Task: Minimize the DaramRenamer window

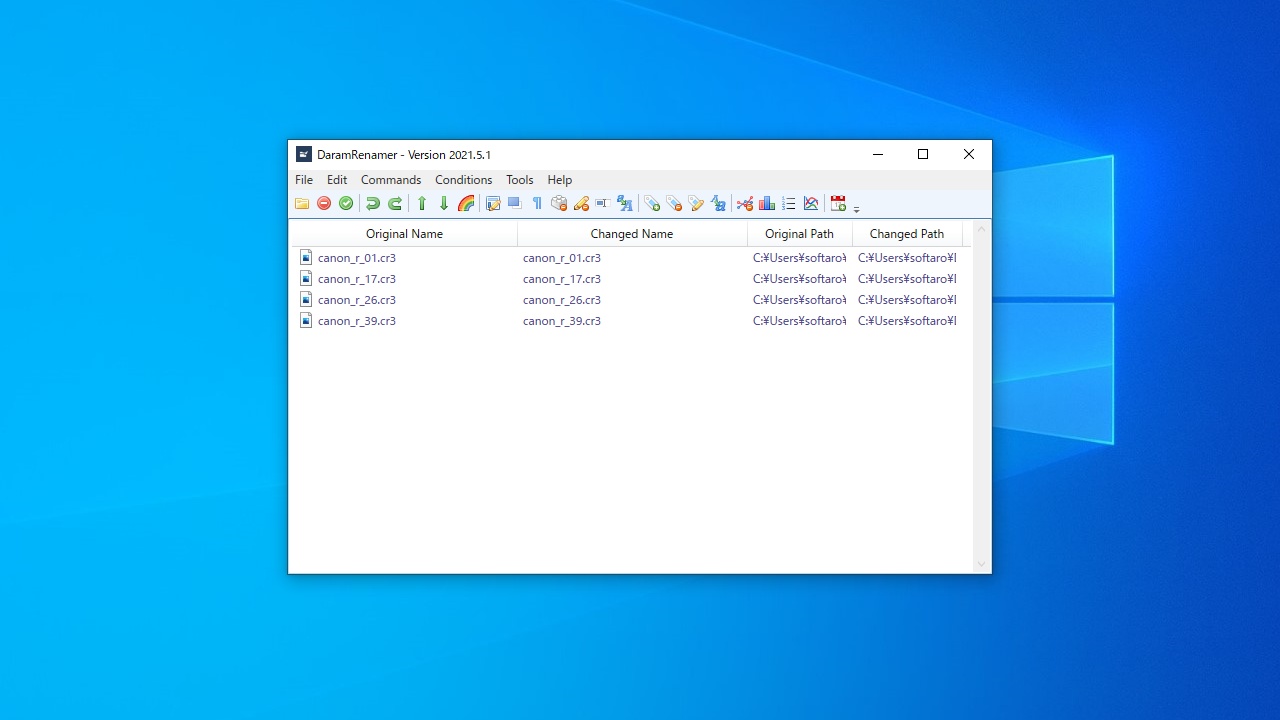Action: click(x=877, y=154)
